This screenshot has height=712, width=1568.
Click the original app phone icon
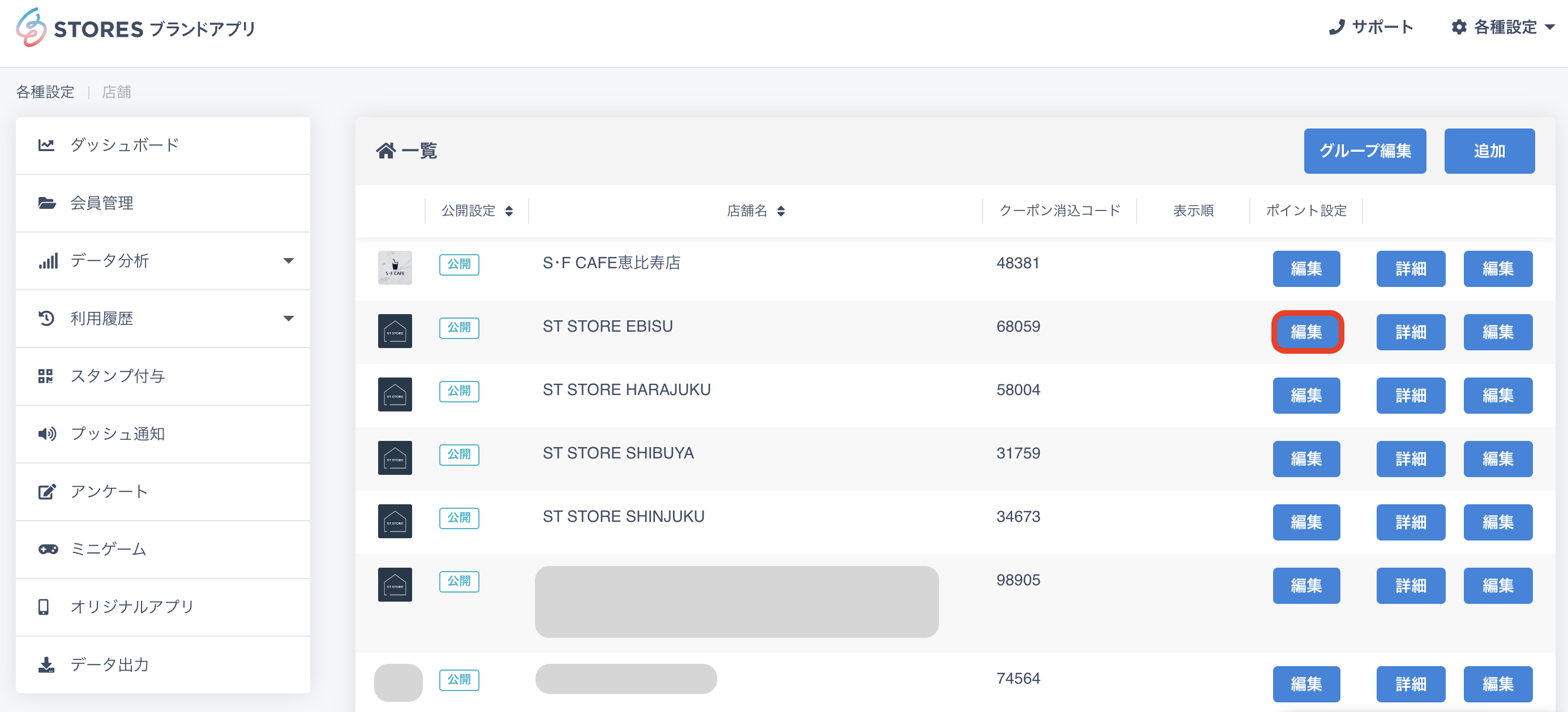[x=43, y=607]
